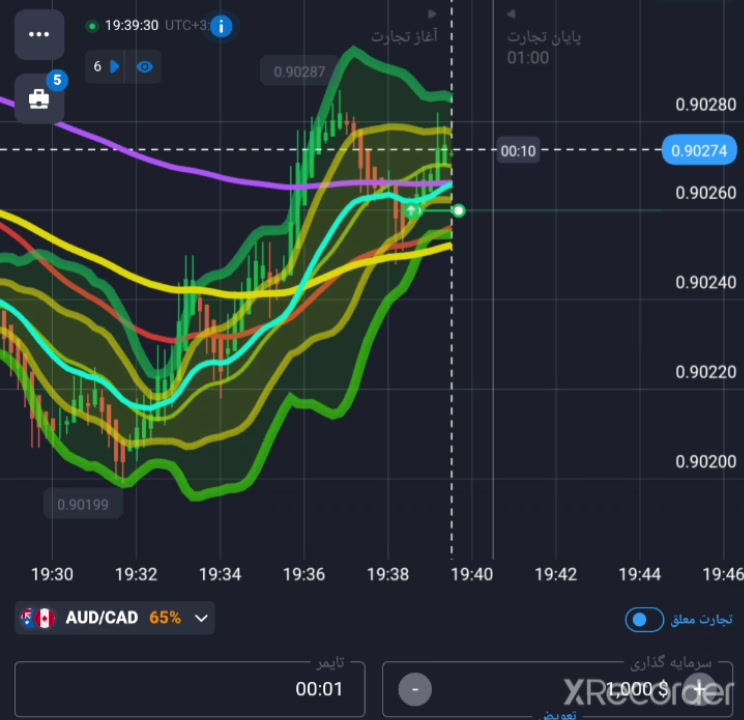The image size is (744, 720).
Task: Click the آغاز تجارت start-of-trade arrow
Action: tap(432, 14)
